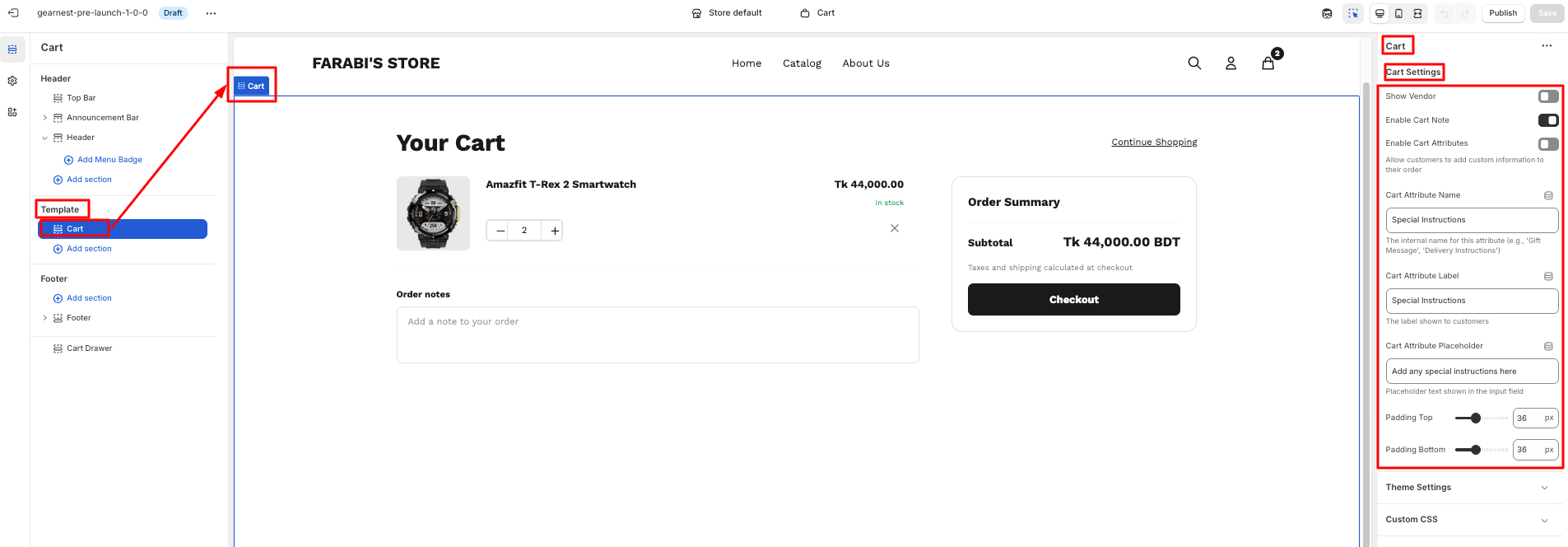This screenshot has height=547, width=1568.
Task: Expand the Custom CSS section
Action: (1469, 520)
